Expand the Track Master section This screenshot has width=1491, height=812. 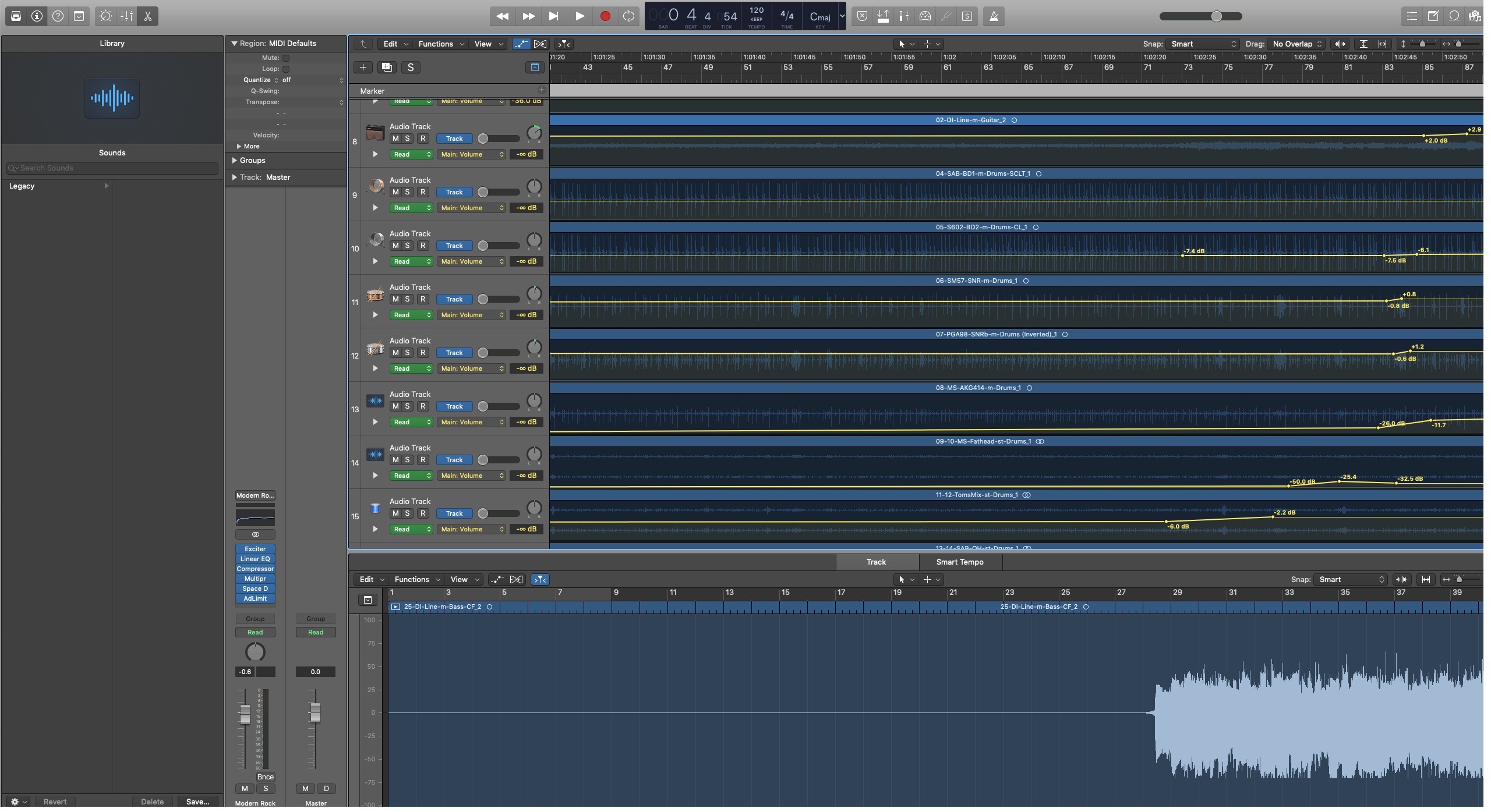click(x=234, y=178)
